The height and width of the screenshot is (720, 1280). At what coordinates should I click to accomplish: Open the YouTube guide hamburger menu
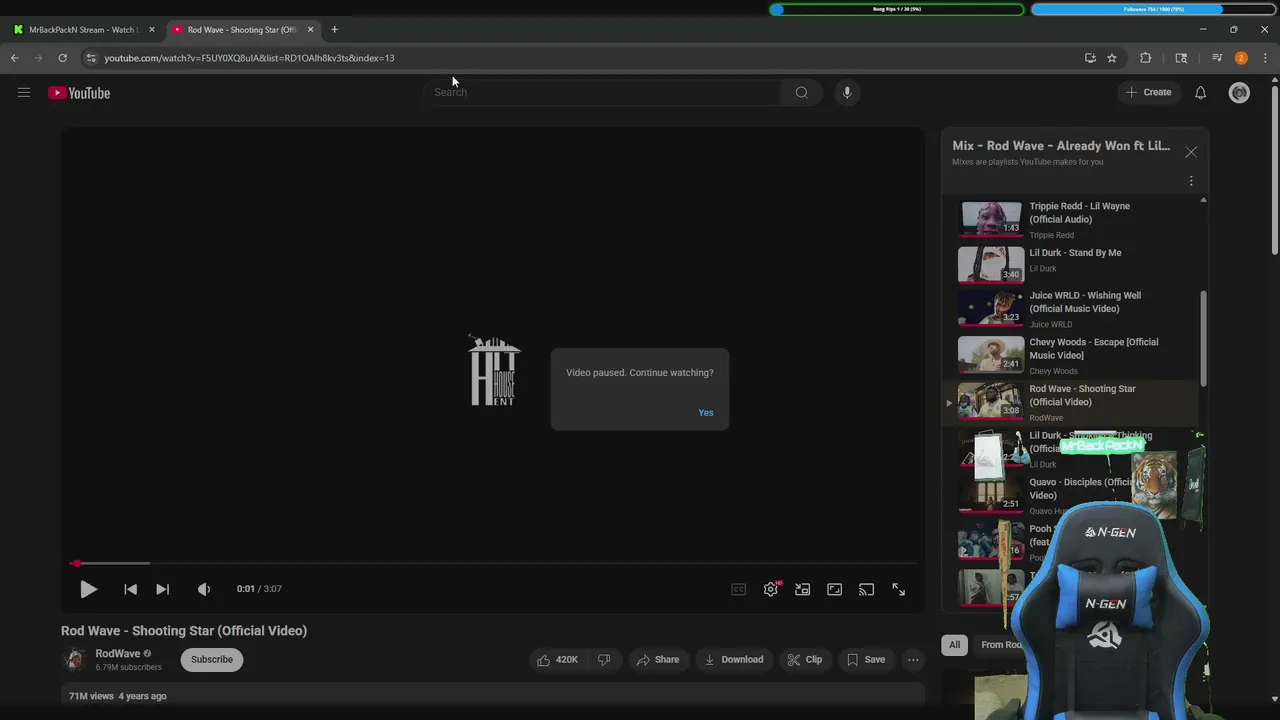pos(24,93)
